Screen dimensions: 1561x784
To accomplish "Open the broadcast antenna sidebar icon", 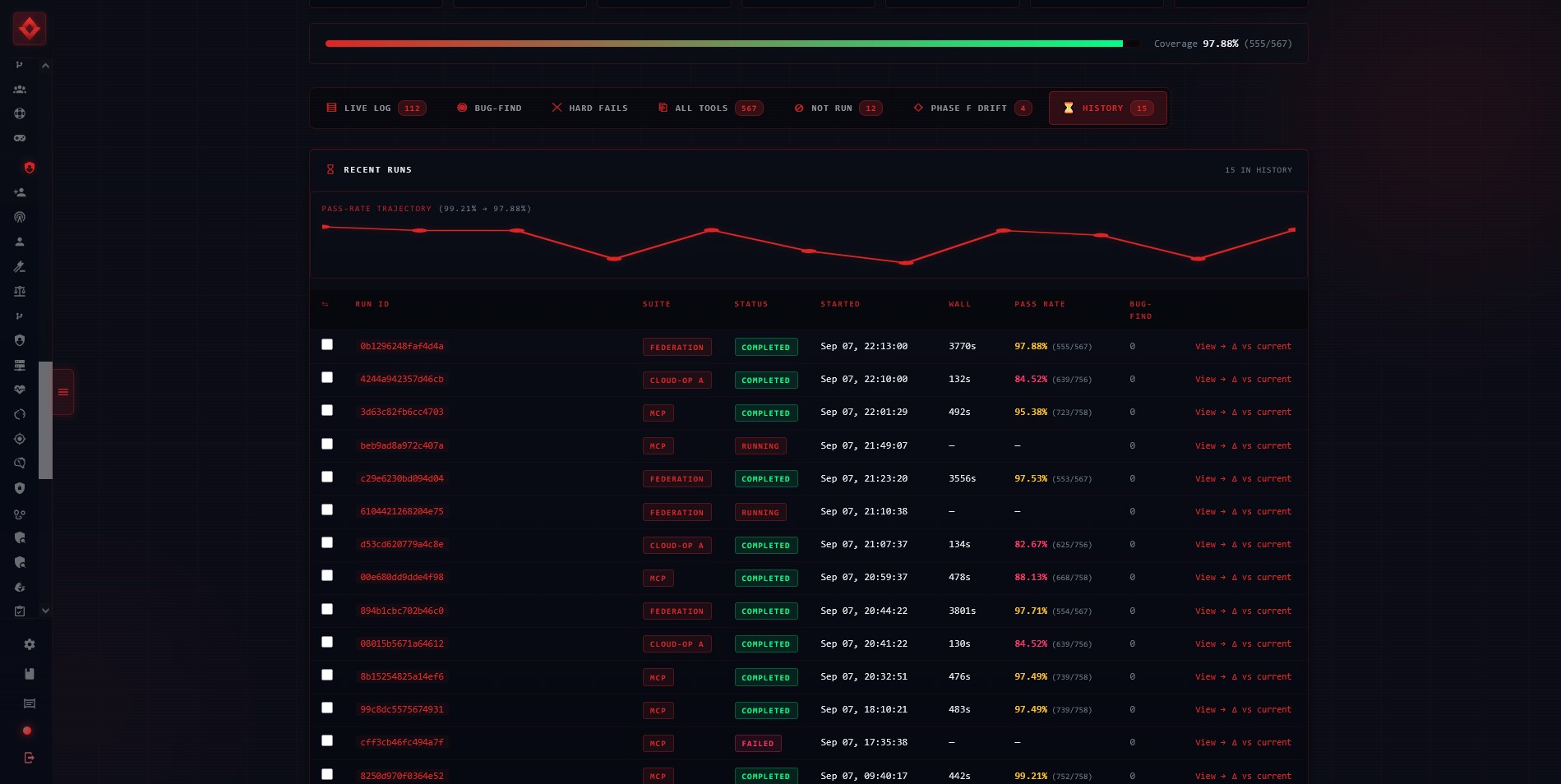I will [x=20, y=217].
